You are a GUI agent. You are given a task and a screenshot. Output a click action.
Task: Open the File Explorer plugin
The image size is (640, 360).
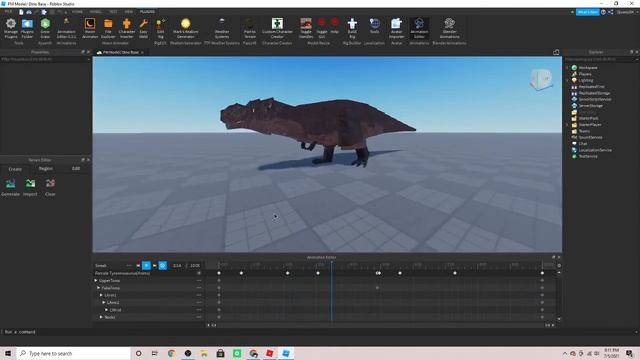tap(108, 28)
